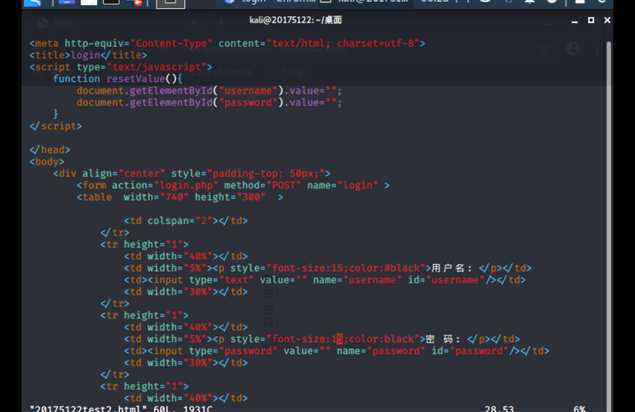Image resolution: width=635 pixels, height=412 pixels.
Task: Click the table height value "300"
Action: coord(251,197)
